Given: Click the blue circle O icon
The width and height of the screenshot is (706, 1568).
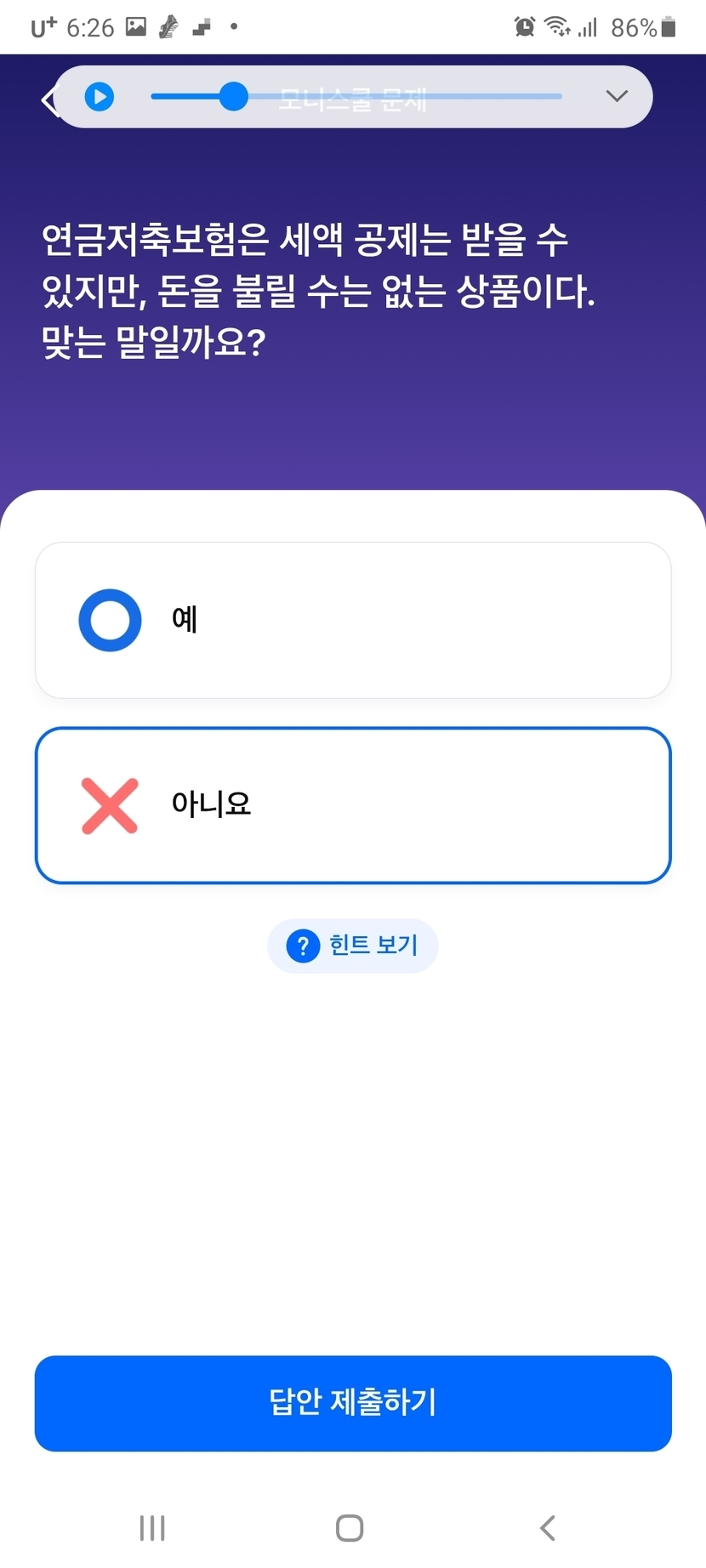Looking at the screenshot, I should click(110, 620).
